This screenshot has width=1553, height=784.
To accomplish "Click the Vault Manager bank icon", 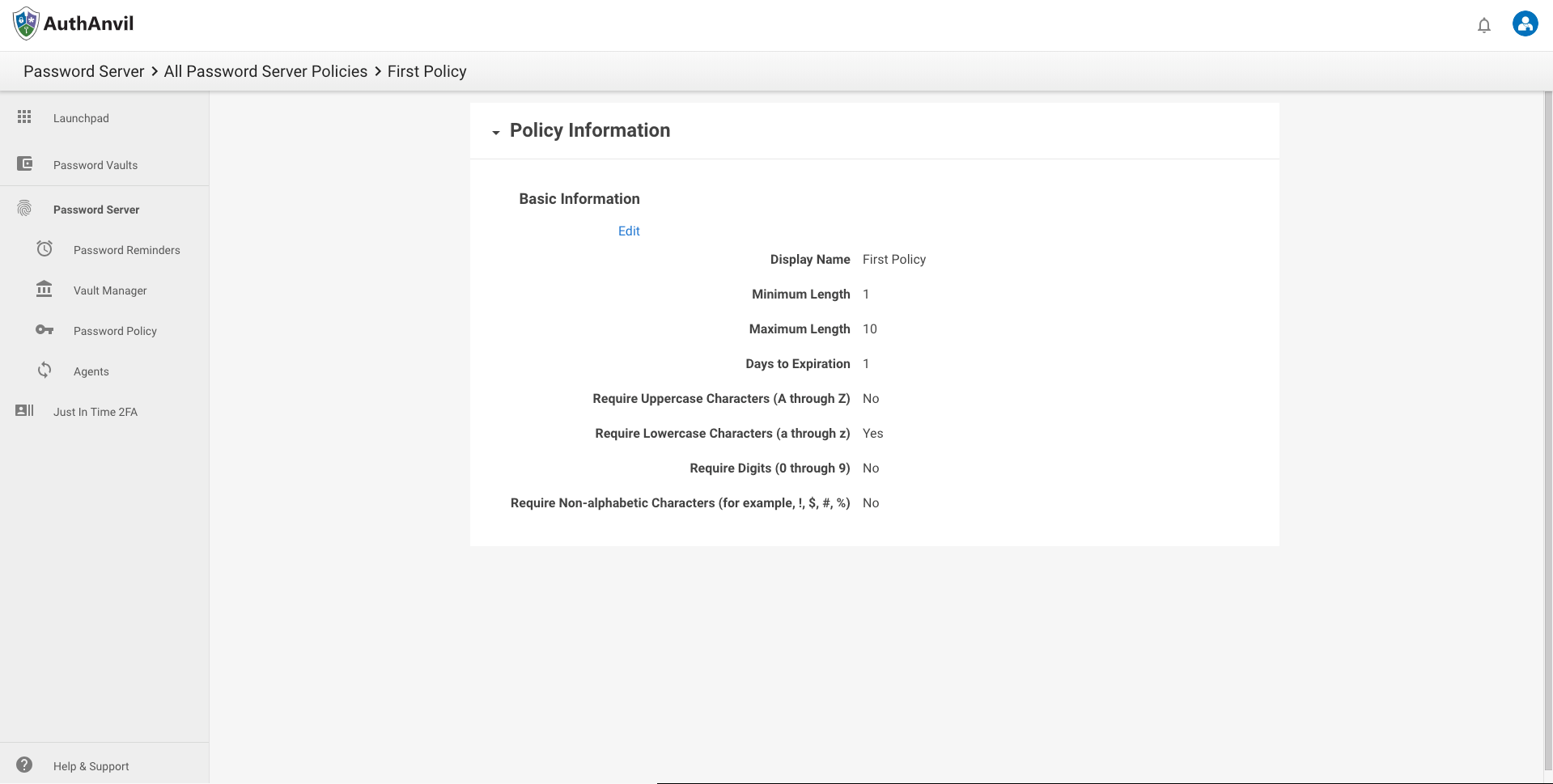I will click(45, 289).
